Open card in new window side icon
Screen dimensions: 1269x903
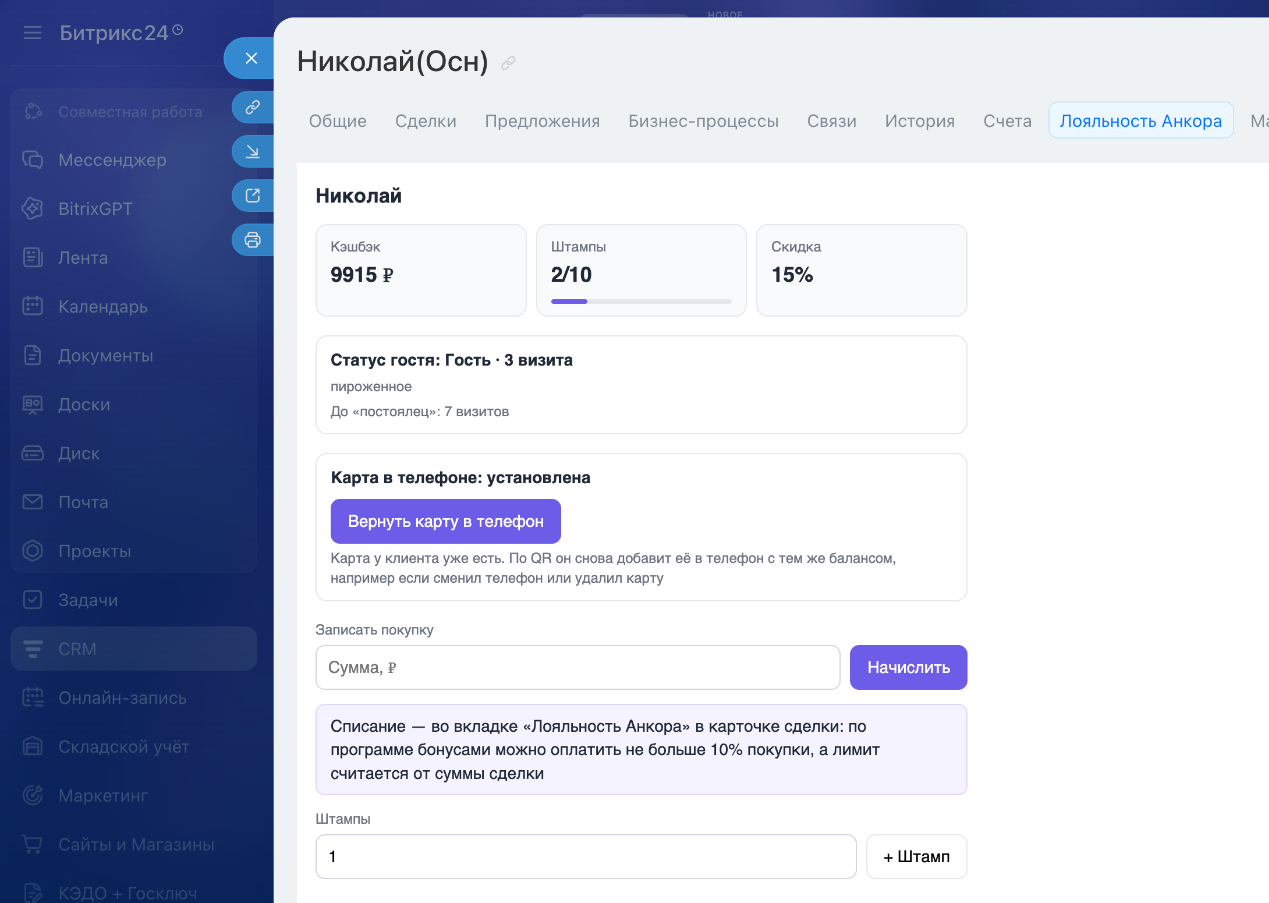click(x=253, y=195)
